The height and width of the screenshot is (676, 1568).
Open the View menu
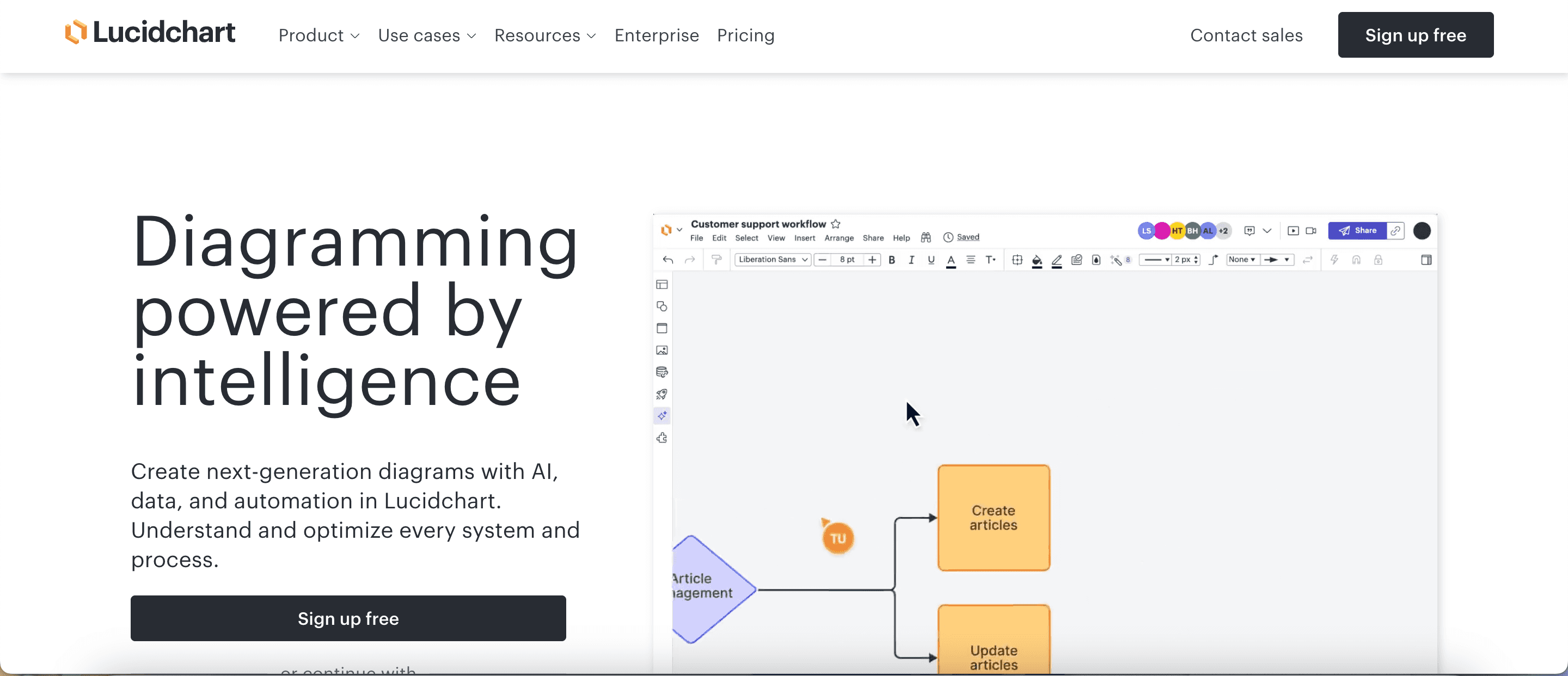776,238
